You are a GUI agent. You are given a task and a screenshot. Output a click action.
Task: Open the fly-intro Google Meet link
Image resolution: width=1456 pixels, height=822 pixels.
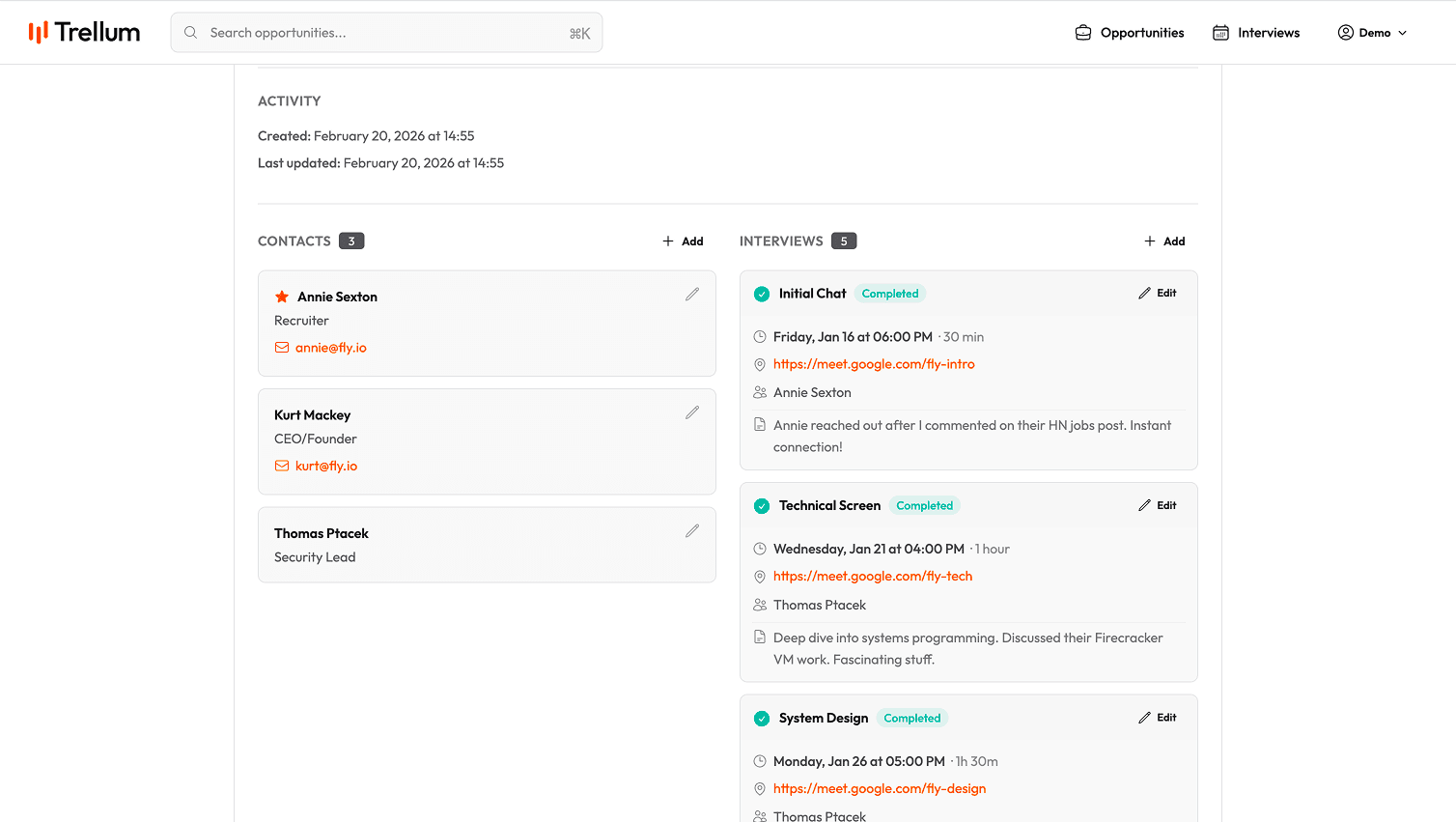click(x=874, y=364)
